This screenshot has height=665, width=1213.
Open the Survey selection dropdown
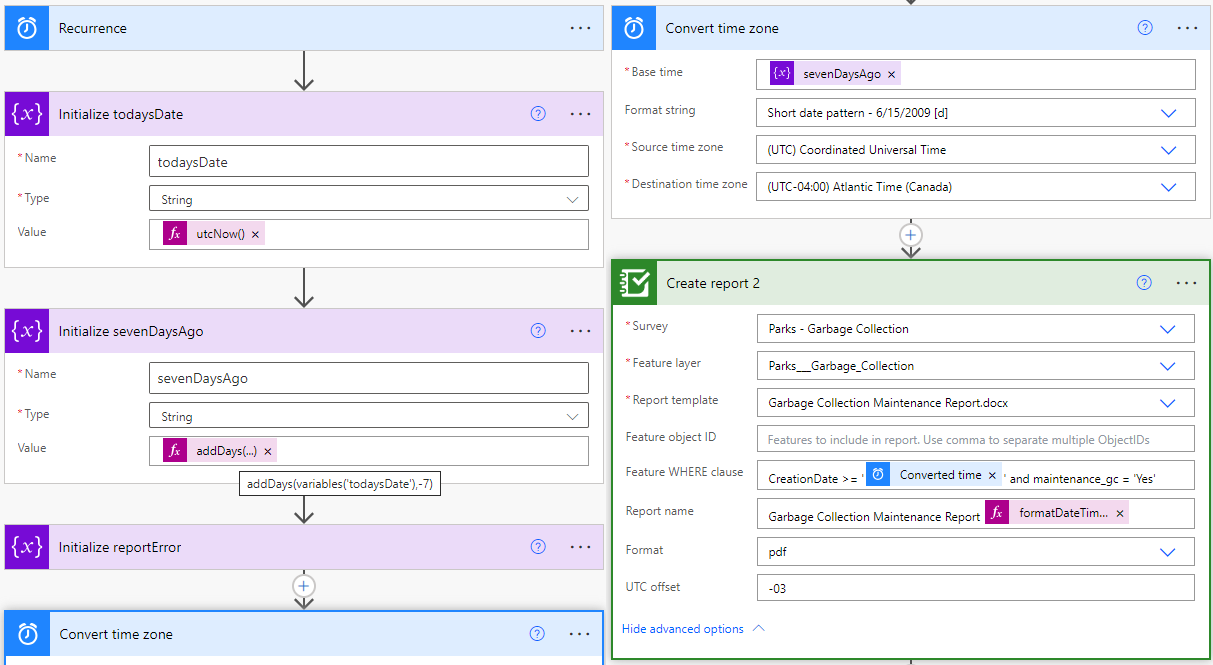tap(1167, 328)
